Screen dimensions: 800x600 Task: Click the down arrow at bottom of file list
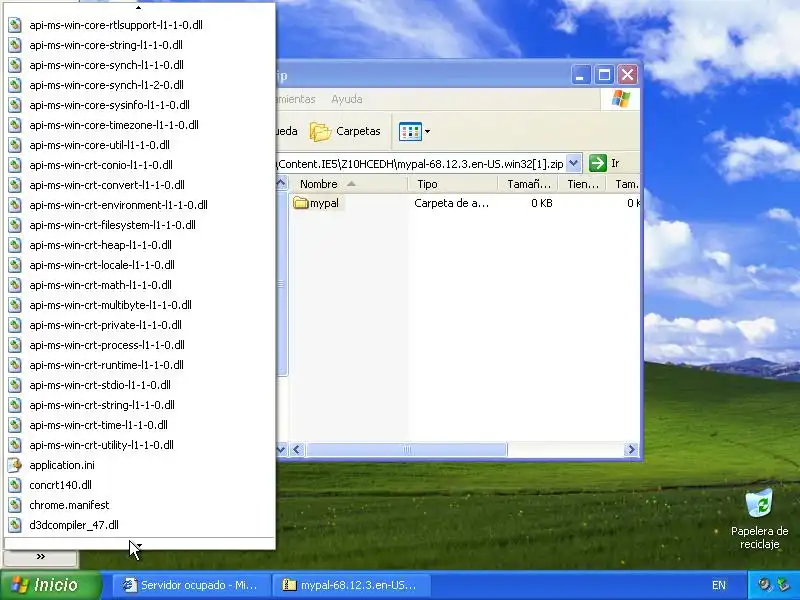pyautogui.click(x=138, y=544)
